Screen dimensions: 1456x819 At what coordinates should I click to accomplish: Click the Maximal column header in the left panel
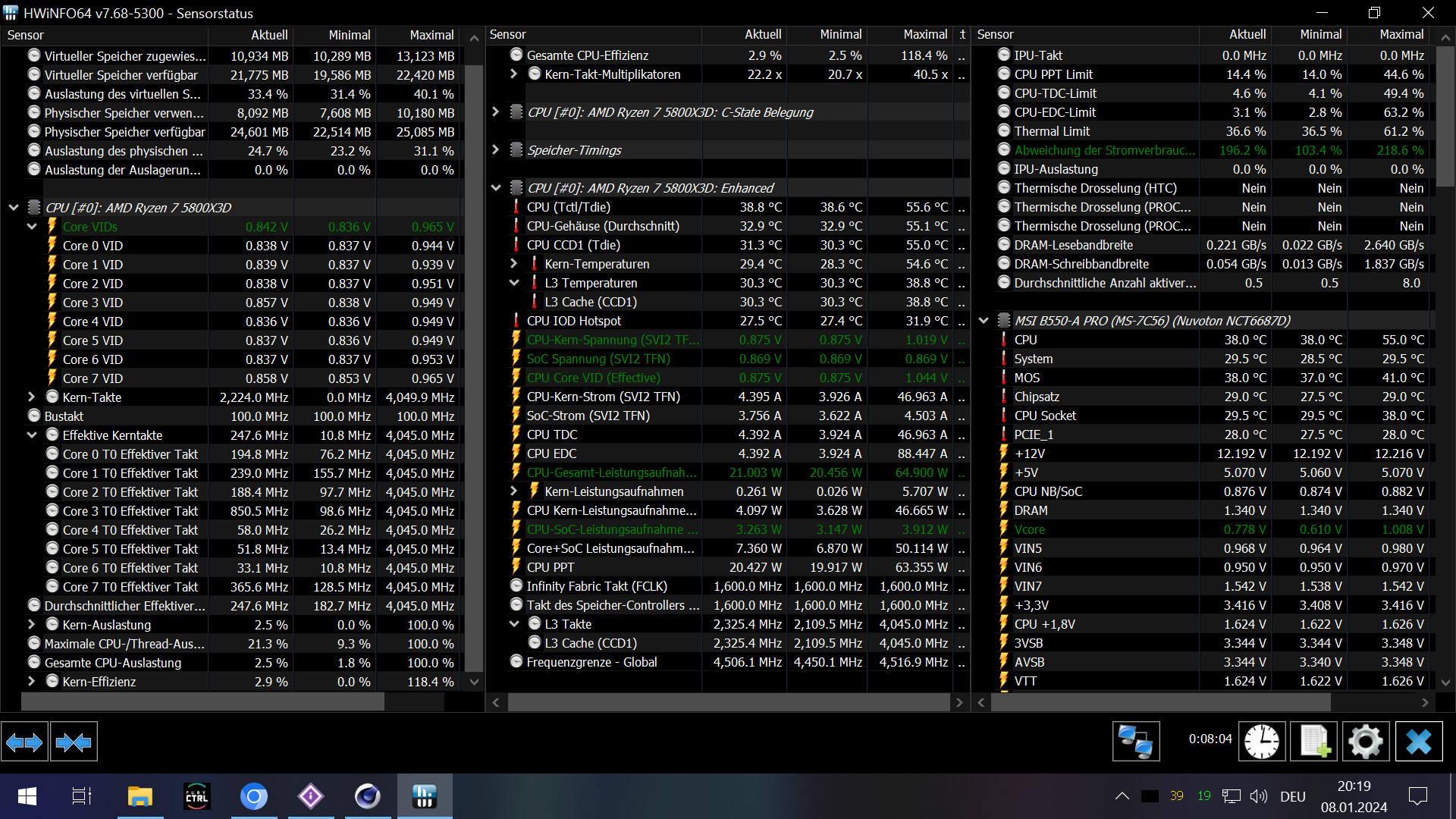431,35
